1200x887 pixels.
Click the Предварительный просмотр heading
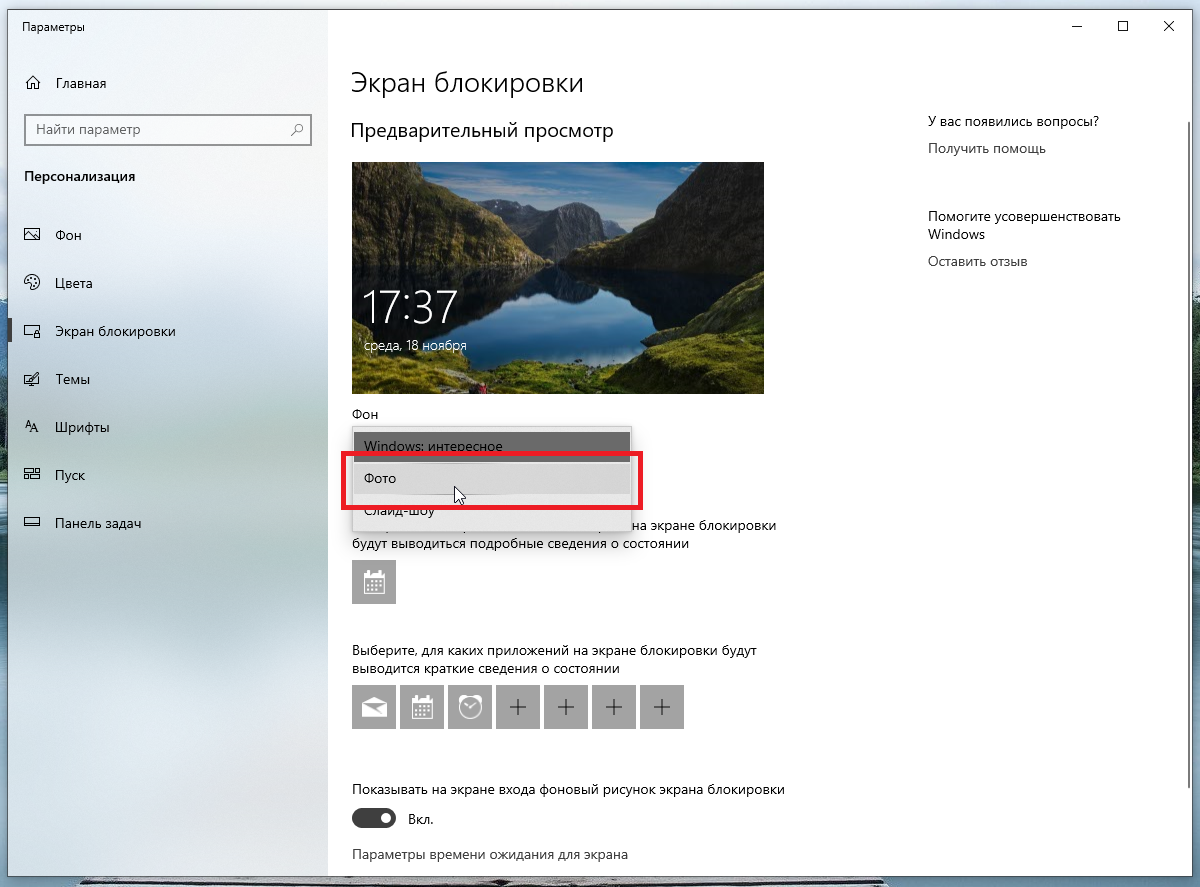click(482, 131)
